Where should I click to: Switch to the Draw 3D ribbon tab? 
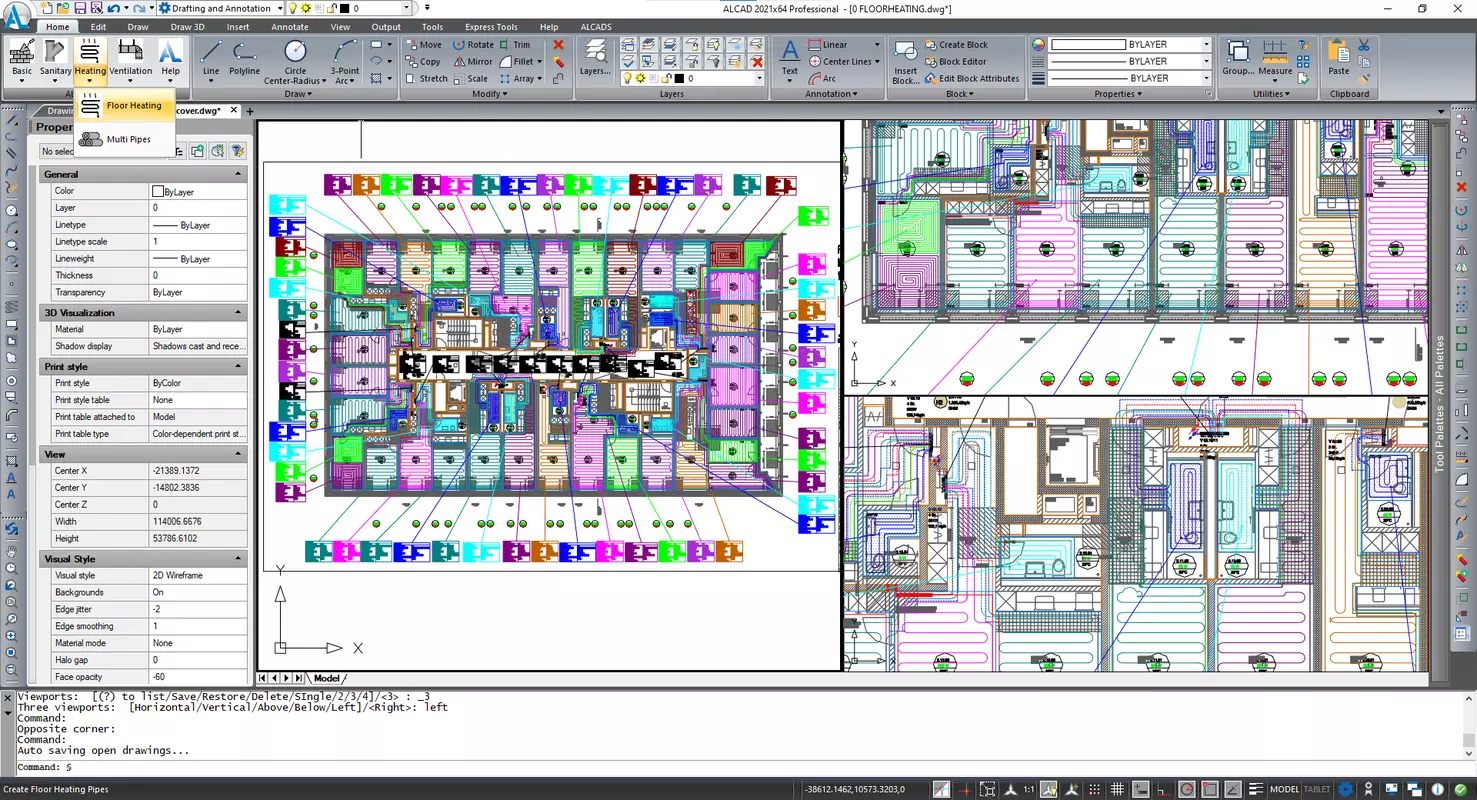[x=187, y=27]
